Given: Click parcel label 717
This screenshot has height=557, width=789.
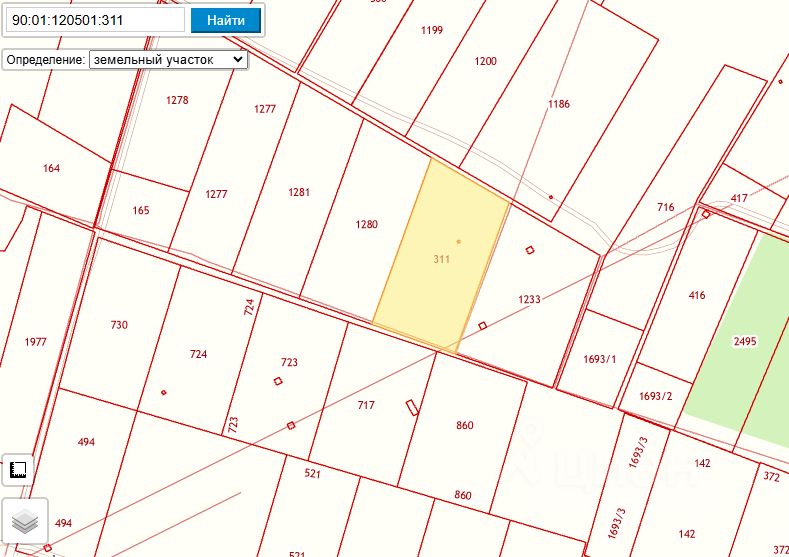Looking at the screenshot, I should pos(366,405).
